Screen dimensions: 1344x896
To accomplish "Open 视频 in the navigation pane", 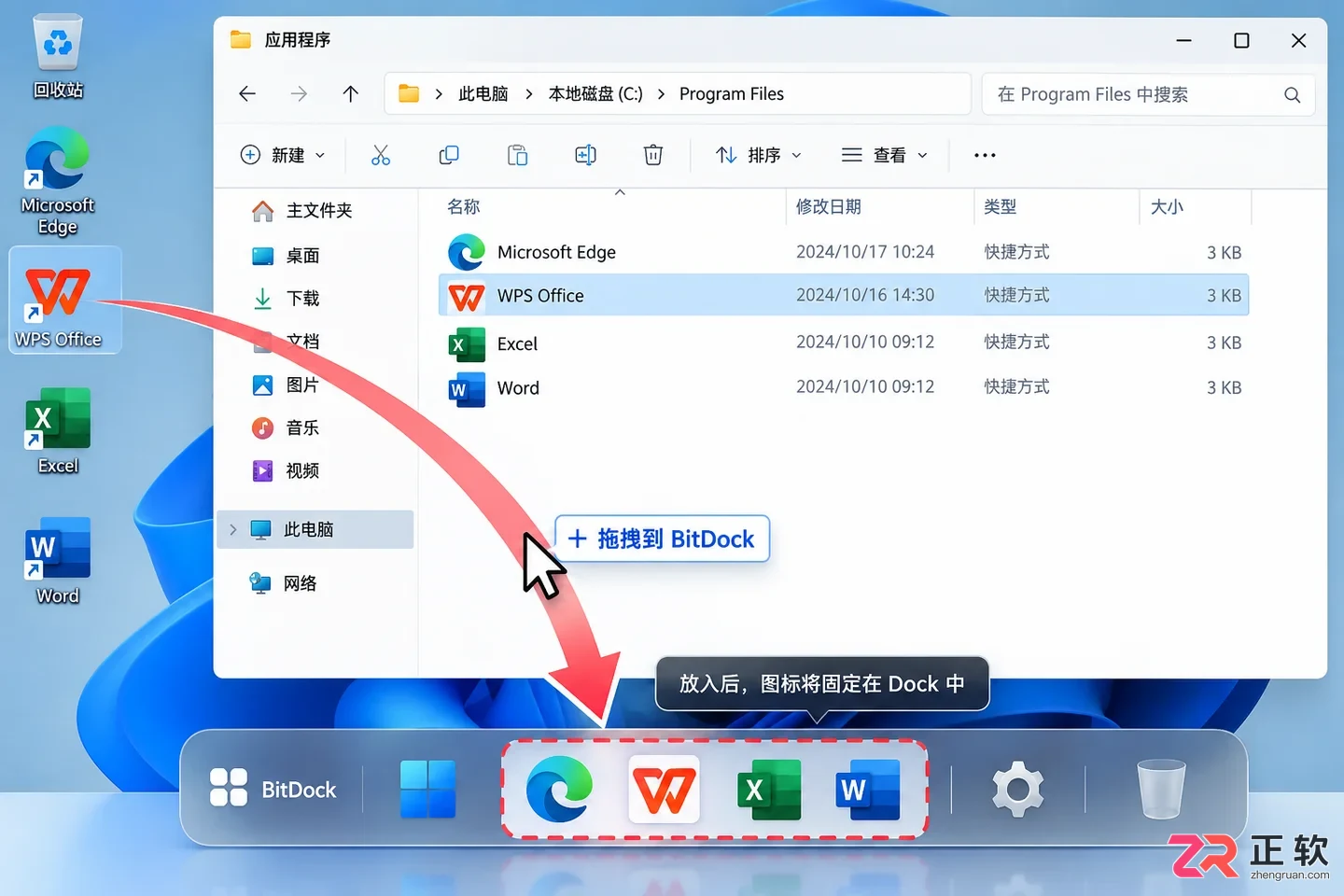I will 287,470.
